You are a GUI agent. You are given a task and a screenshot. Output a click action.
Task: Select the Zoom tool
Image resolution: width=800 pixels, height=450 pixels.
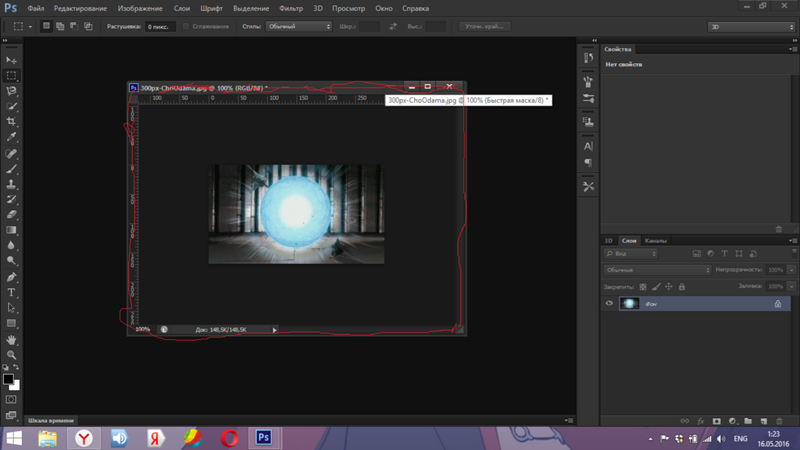pos(11,355)
